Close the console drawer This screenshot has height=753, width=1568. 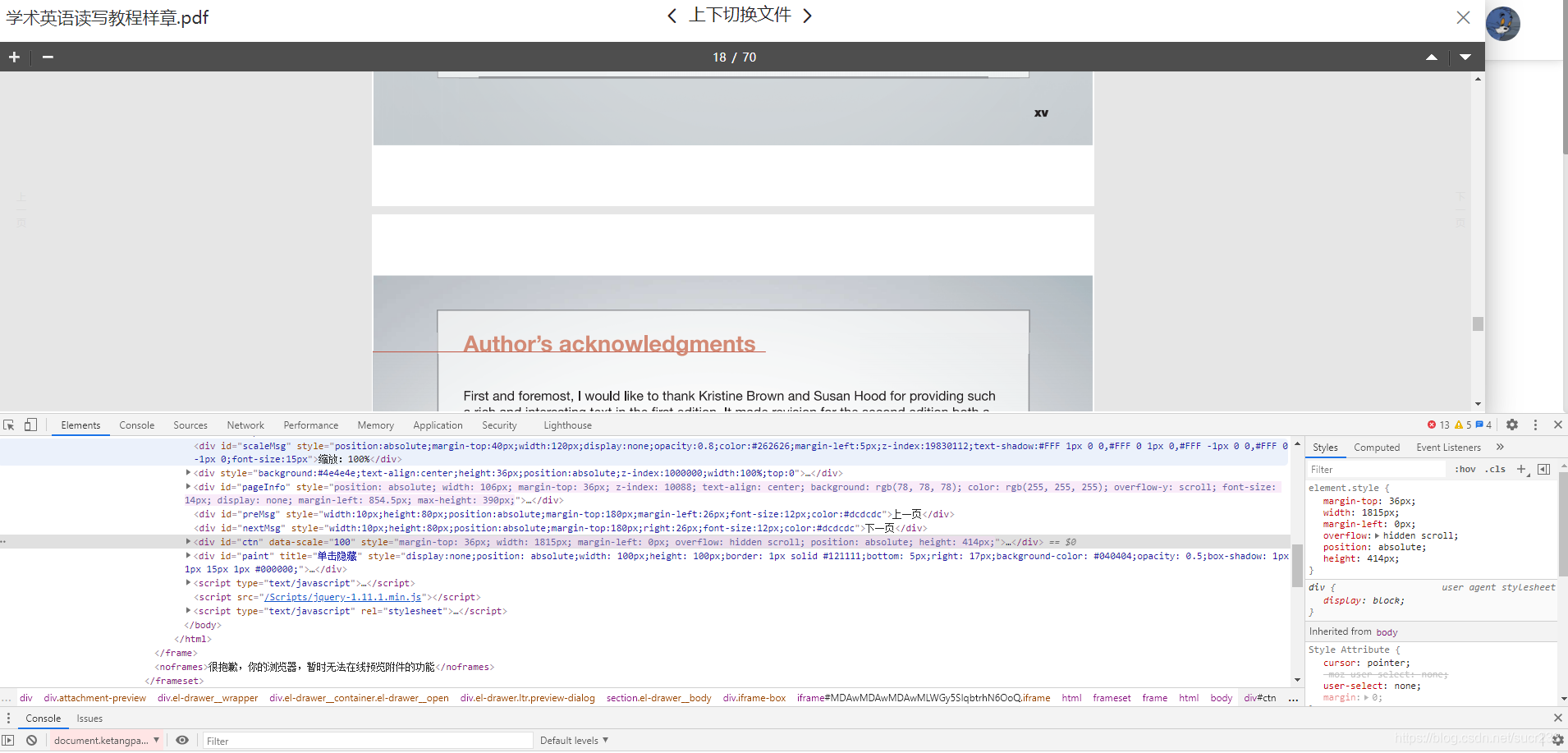point(1557,718)
